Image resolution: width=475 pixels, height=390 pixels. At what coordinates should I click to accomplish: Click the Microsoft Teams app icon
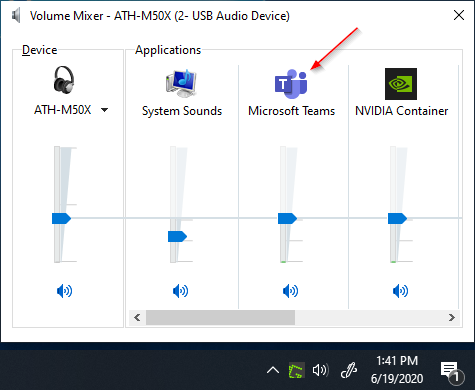click(x=291, y=84)
